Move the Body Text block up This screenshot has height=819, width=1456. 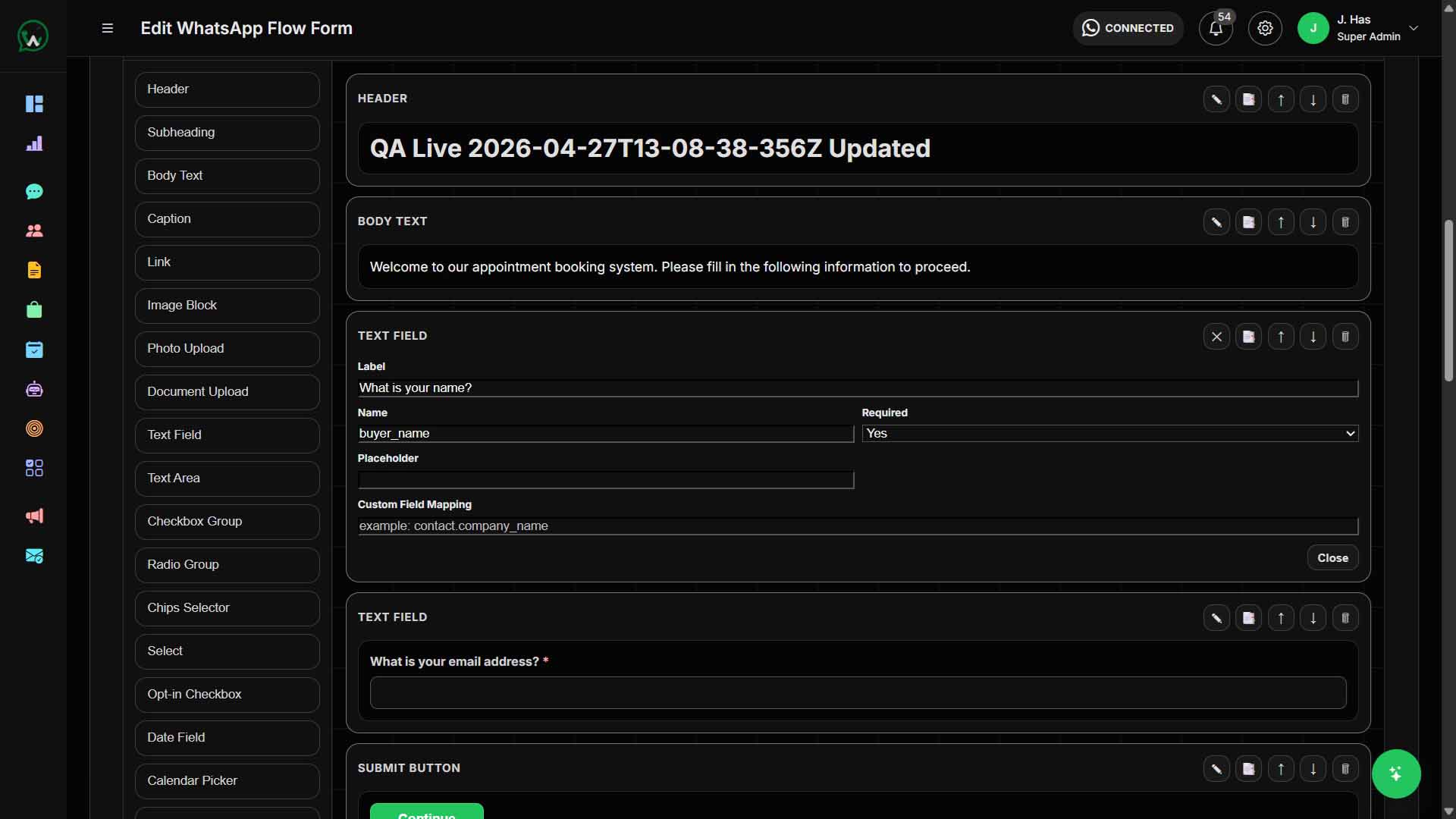[x=1281, y=222]
